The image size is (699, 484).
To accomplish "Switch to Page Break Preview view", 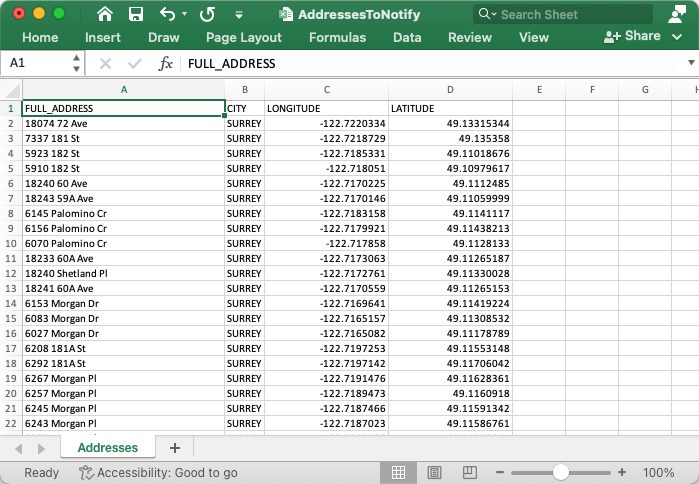I will click(x=469, y=472).
